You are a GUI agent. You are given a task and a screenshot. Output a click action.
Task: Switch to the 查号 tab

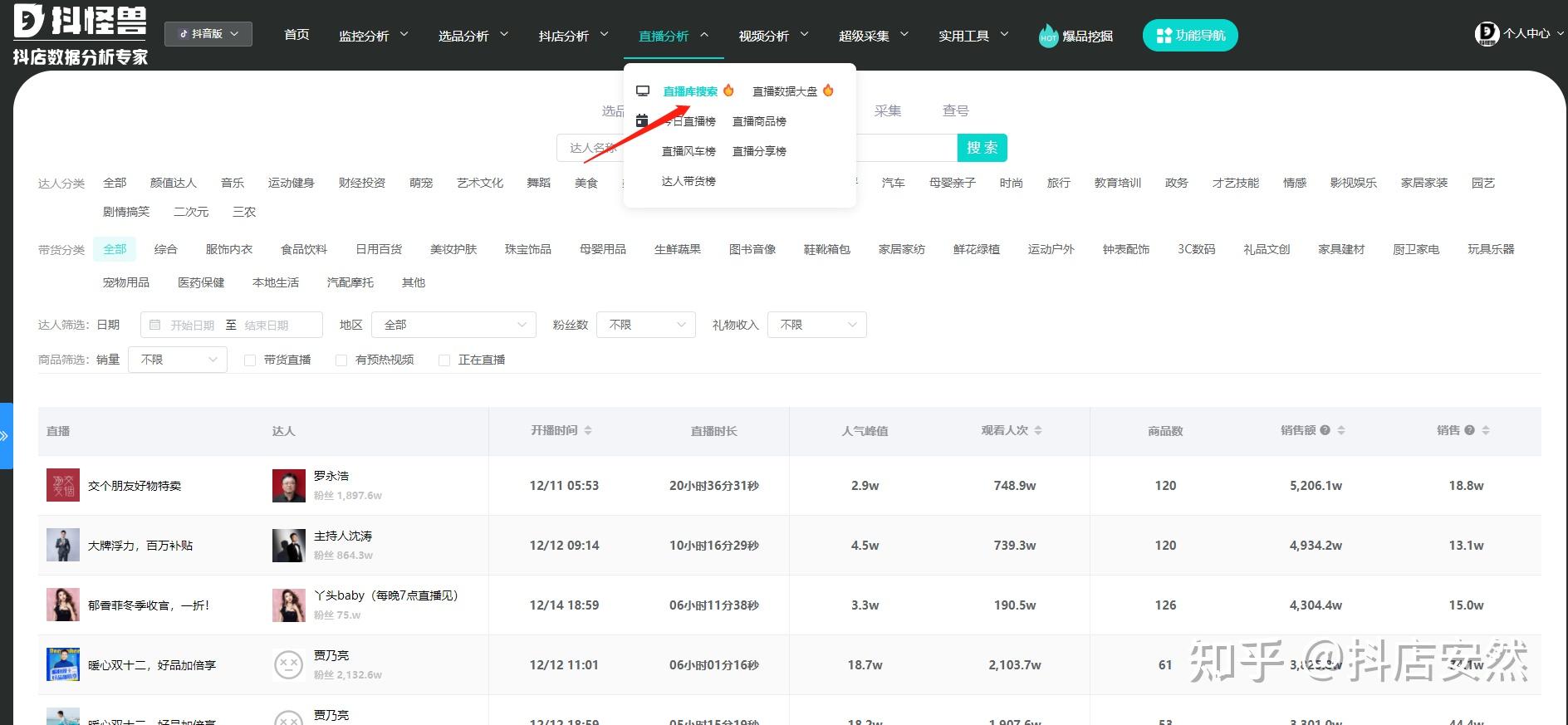point(956,110)
